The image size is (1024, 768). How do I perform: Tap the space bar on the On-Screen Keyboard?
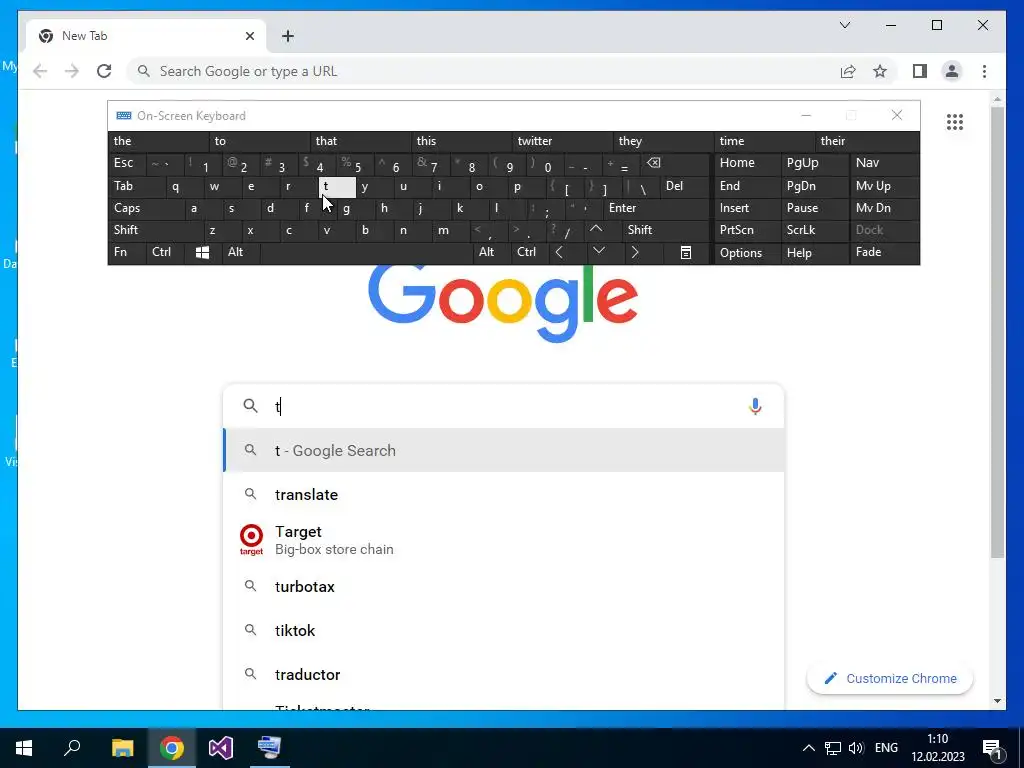pos(366,252)
